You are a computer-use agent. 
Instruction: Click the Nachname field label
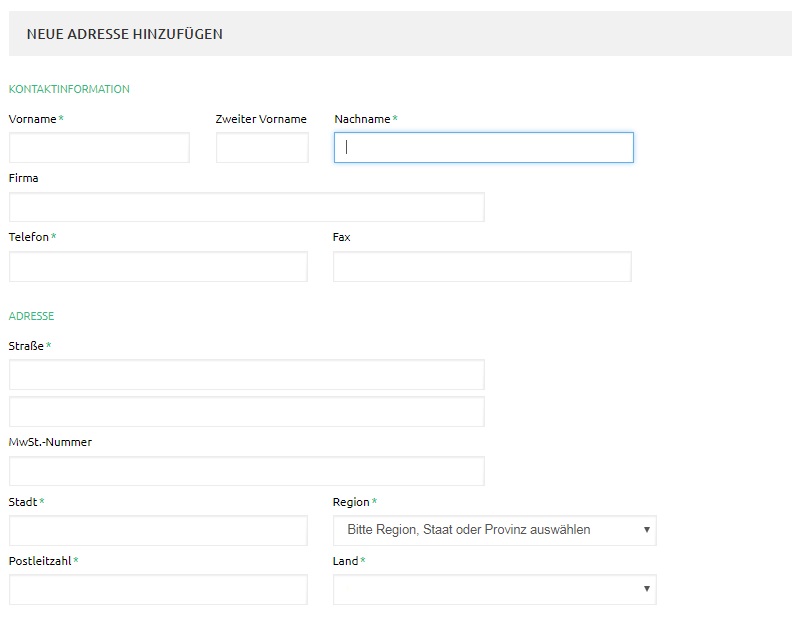coord(362,119)
